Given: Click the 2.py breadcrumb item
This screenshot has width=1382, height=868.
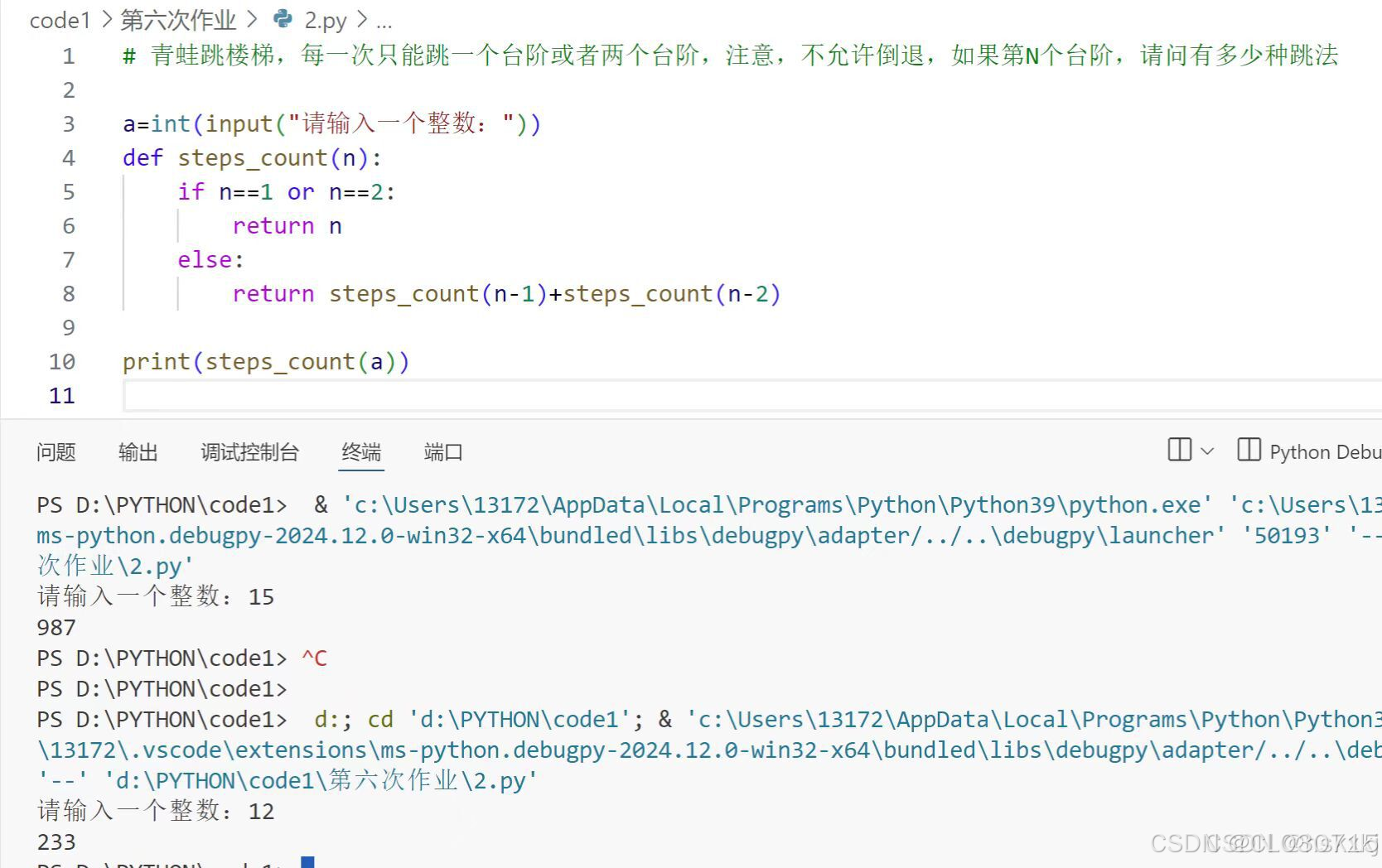Looking at the screenshot, I should click(326, 19).
